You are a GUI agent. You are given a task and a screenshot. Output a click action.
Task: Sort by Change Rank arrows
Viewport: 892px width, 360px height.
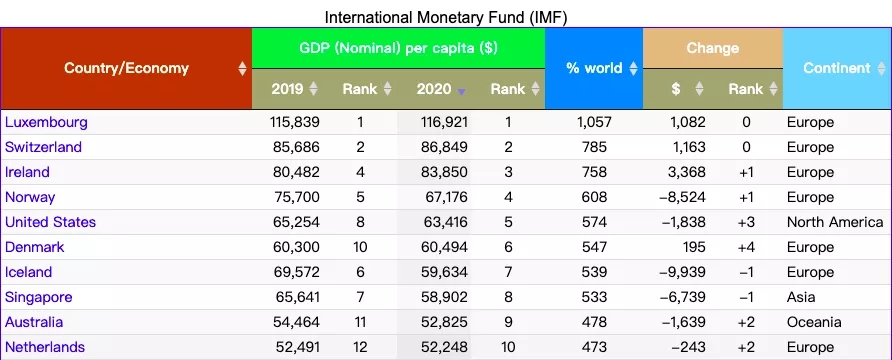(x=773, y=89)
